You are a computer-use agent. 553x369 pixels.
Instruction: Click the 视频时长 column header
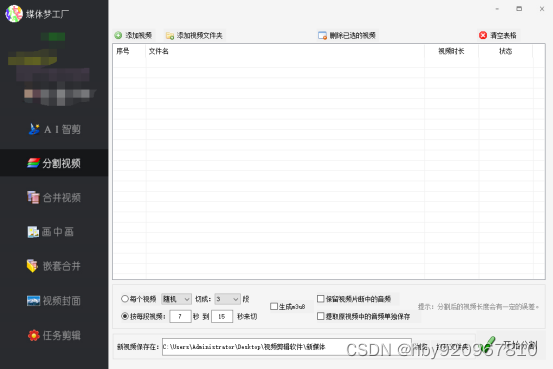[x=451, y=52]
